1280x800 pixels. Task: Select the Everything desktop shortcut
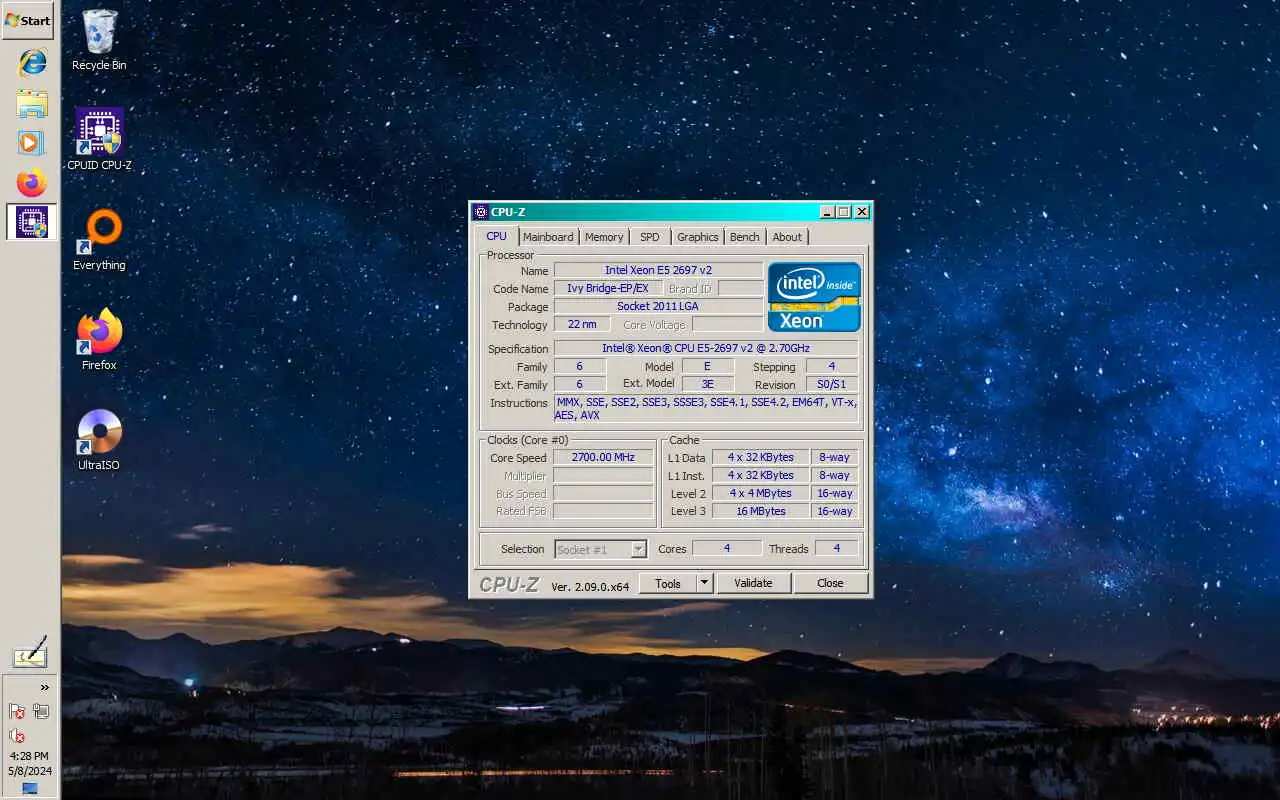point(99,239)
